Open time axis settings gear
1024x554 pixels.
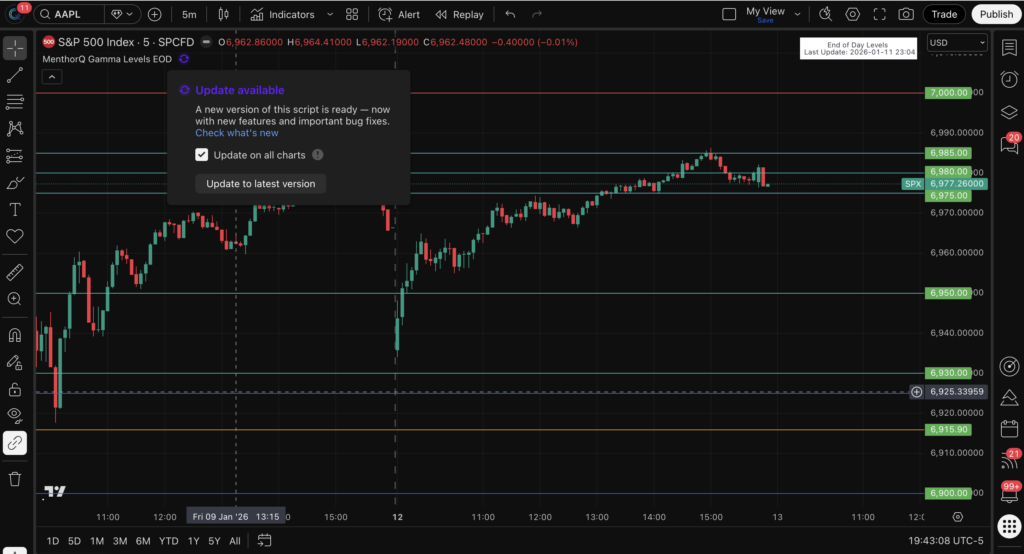[x=957, y=517]
